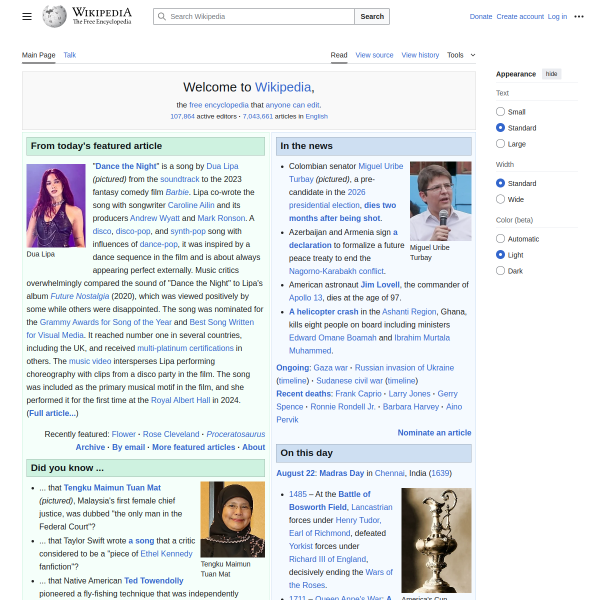Click the Search button
This screenshot has width=600, height=600.
[372, 16]
